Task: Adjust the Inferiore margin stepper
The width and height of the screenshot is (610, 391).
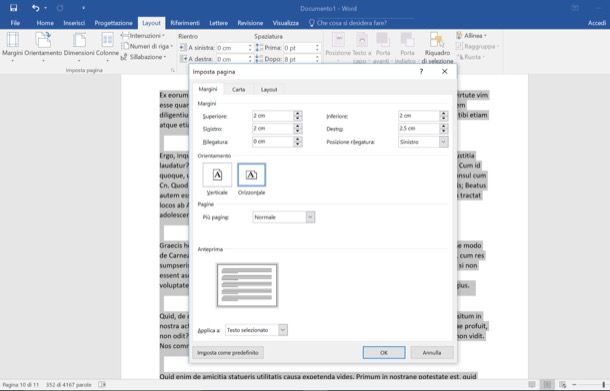Action: [444, 116]
